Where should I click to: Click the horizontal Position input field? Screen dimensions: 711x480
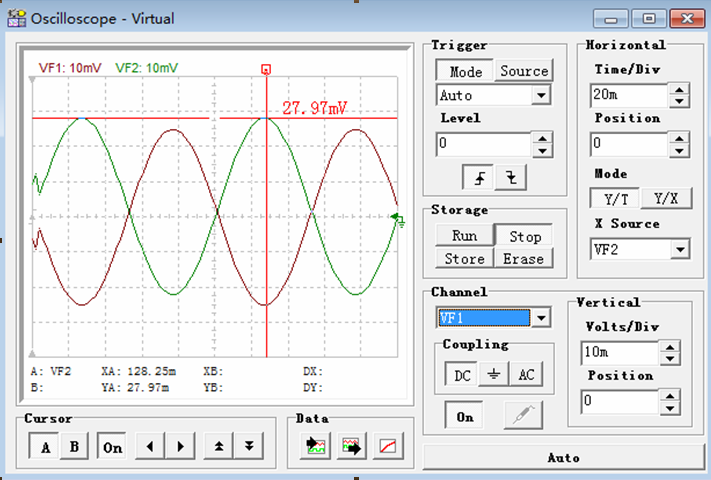(629, 144)
